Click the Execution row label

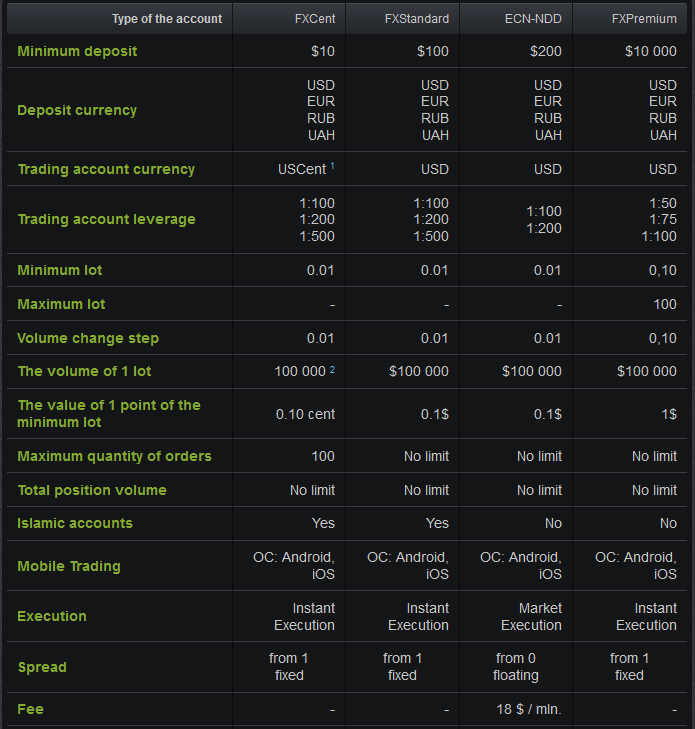pos(52,616)
